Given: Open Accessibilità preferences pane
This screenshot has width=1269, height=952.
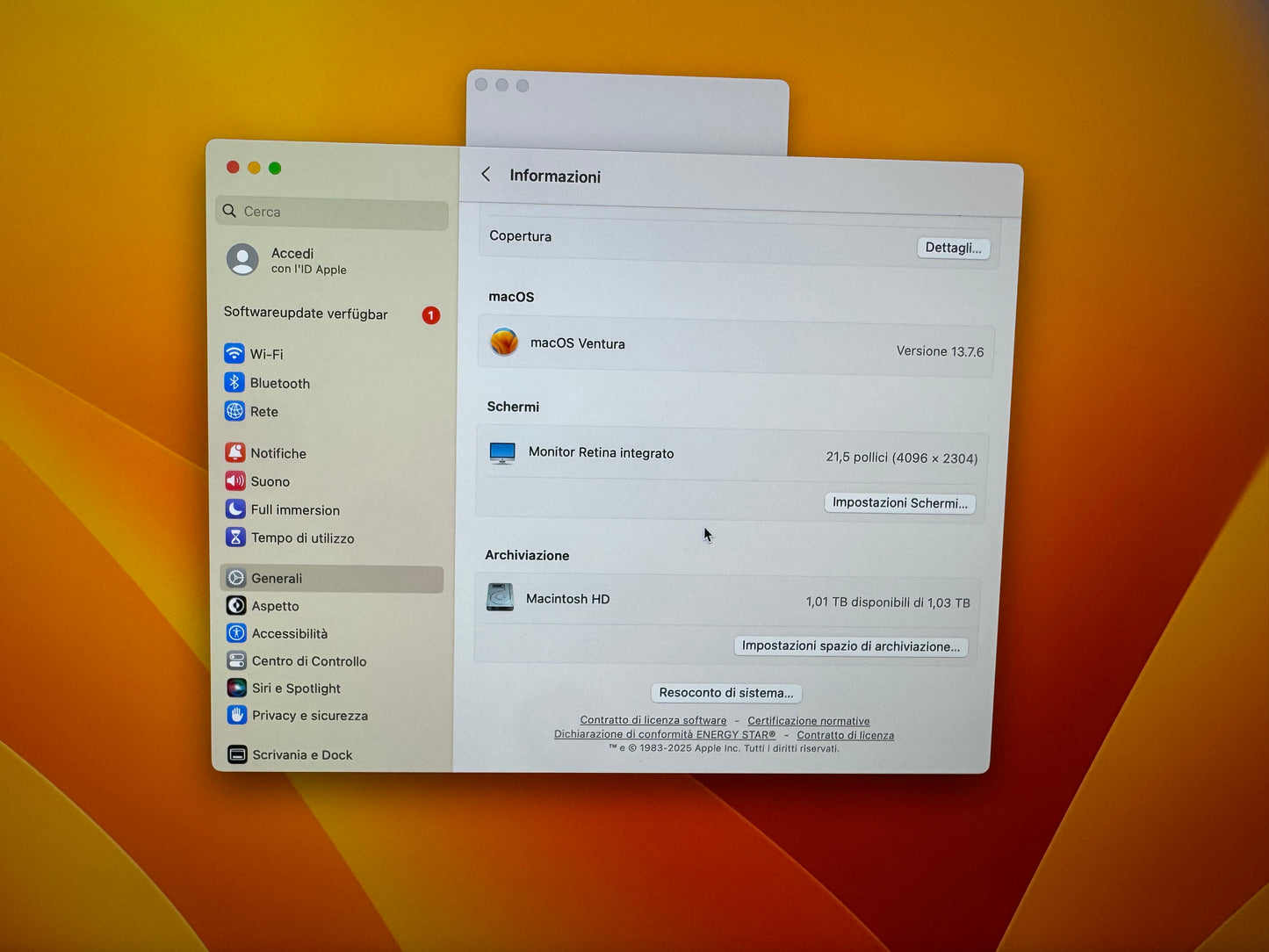Looking at the screenshot, I should [x=289, y=634].
